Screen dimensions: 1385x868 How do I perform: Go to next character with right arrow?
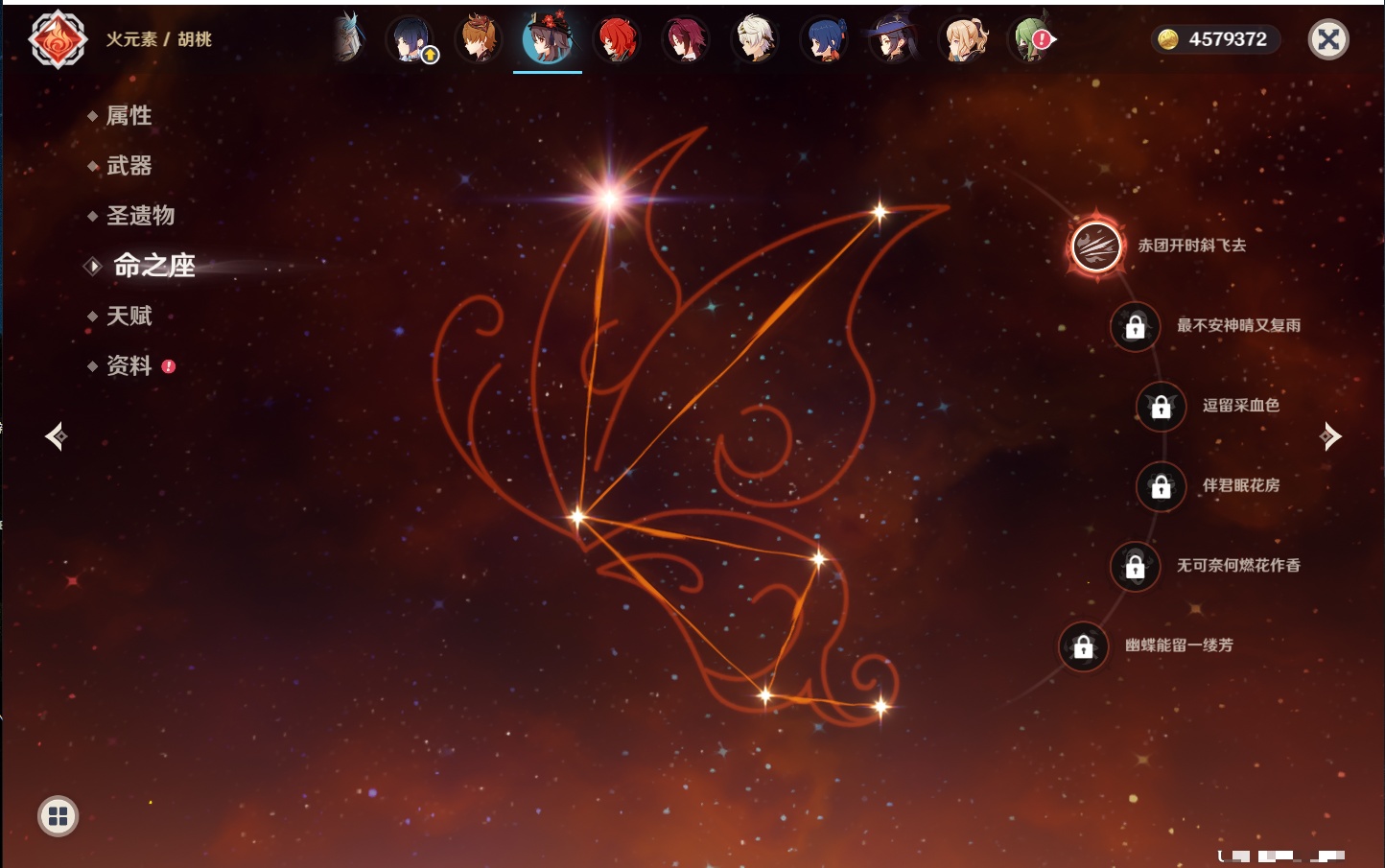click(x=1329, y=436)
